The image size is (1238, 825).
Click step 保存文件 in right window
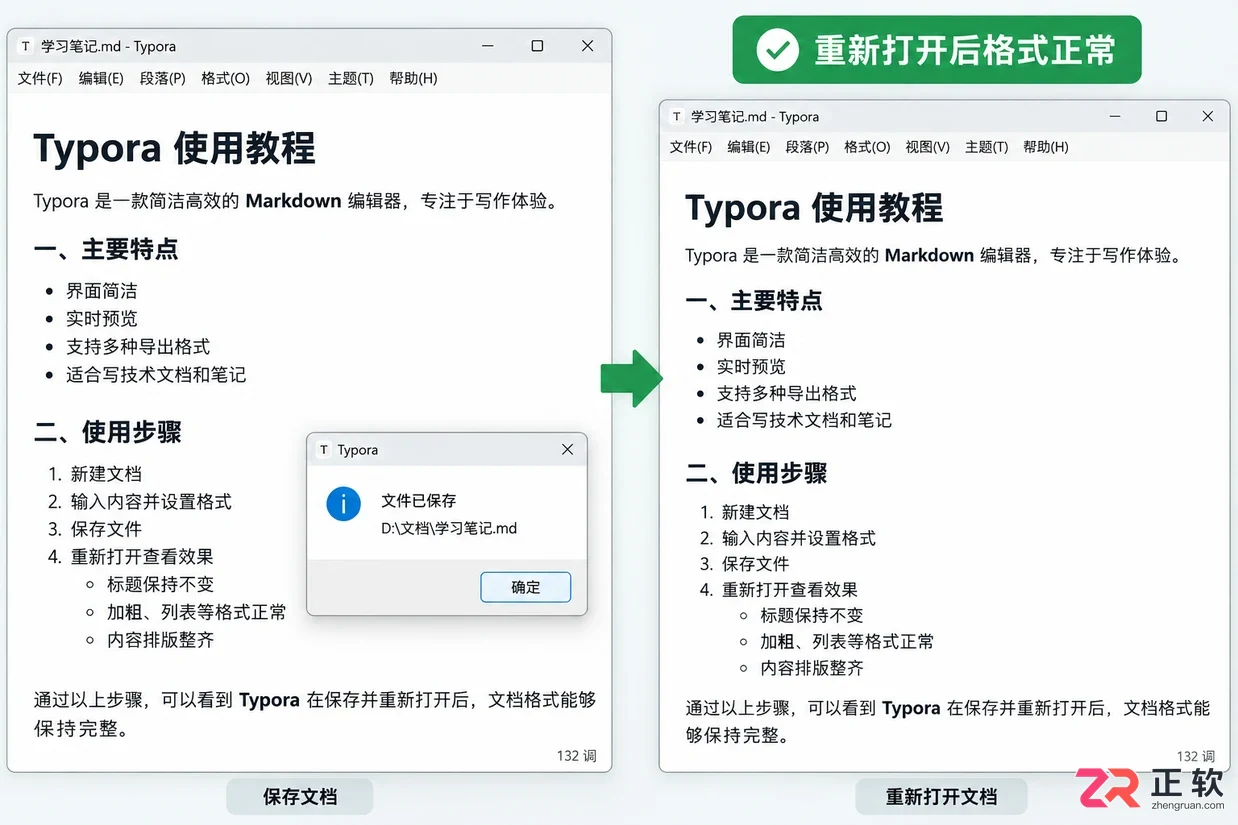point(756,564)
